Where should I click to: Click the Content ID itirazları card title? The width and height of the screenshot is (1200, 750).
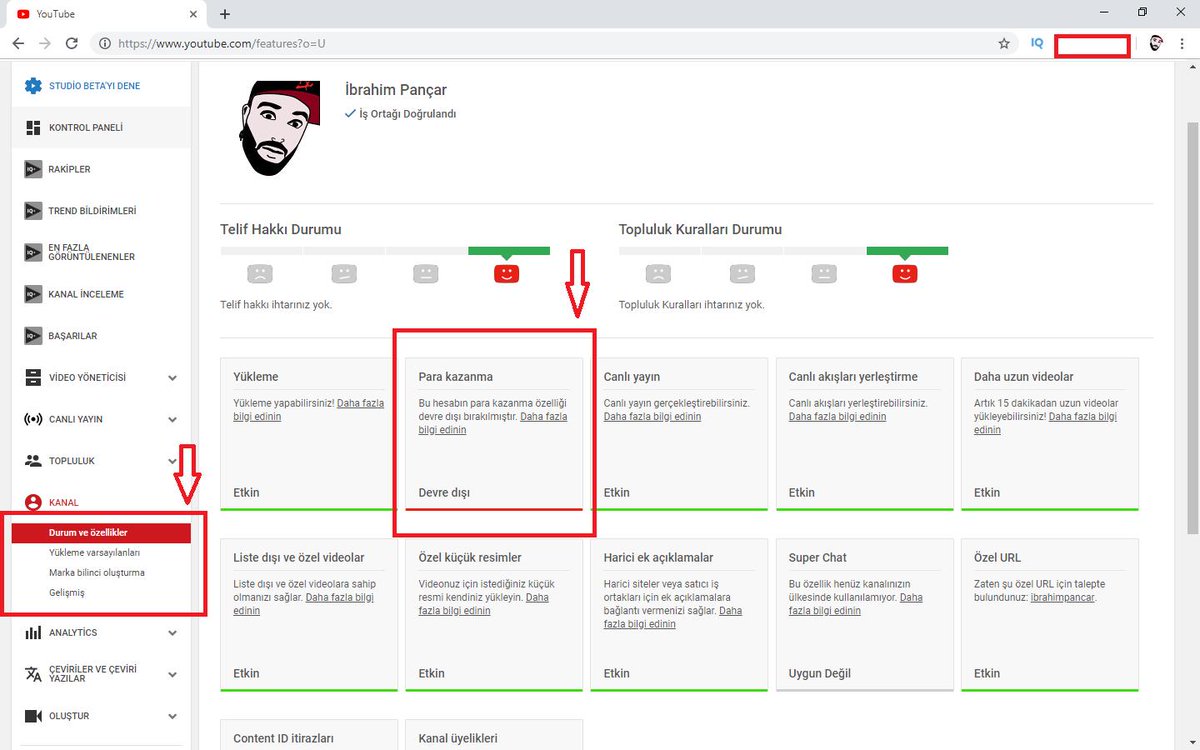pyautogui.click(x=283, y=739)
